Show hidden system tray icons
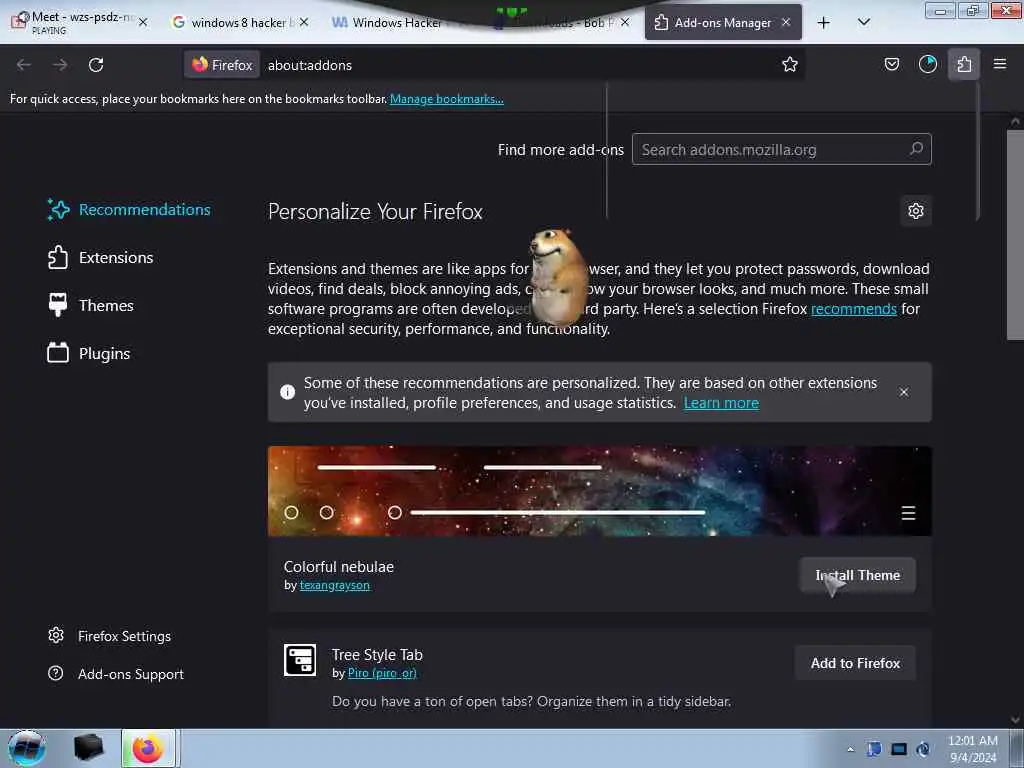Image resolution: width=1024 pixels, height=768 pixels. click(850, 749)
